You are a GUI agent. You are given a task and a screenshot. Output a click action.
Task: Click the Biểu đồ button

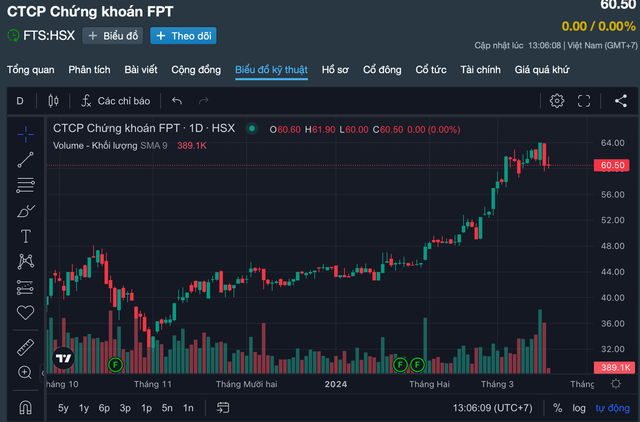click(x=113, y=36)
